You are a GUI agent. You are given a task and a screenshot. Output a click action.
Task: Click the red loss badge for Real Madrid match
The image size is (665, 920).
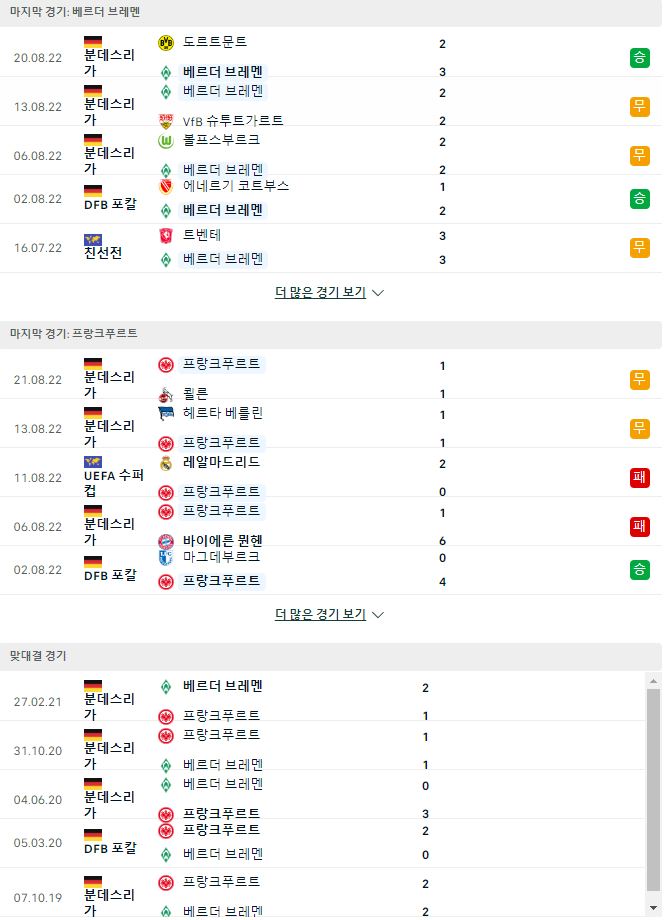640,478
